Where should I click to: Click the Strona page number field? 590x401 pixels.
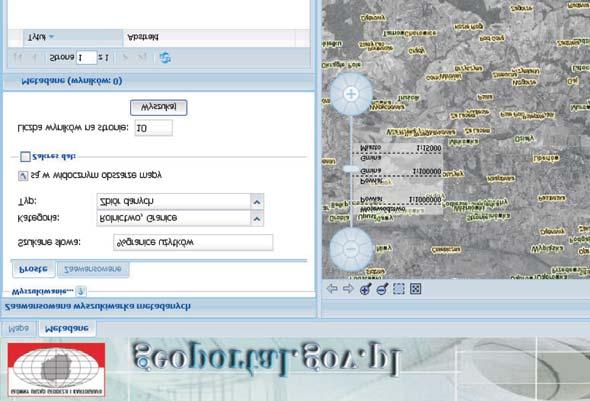(87, 58)
